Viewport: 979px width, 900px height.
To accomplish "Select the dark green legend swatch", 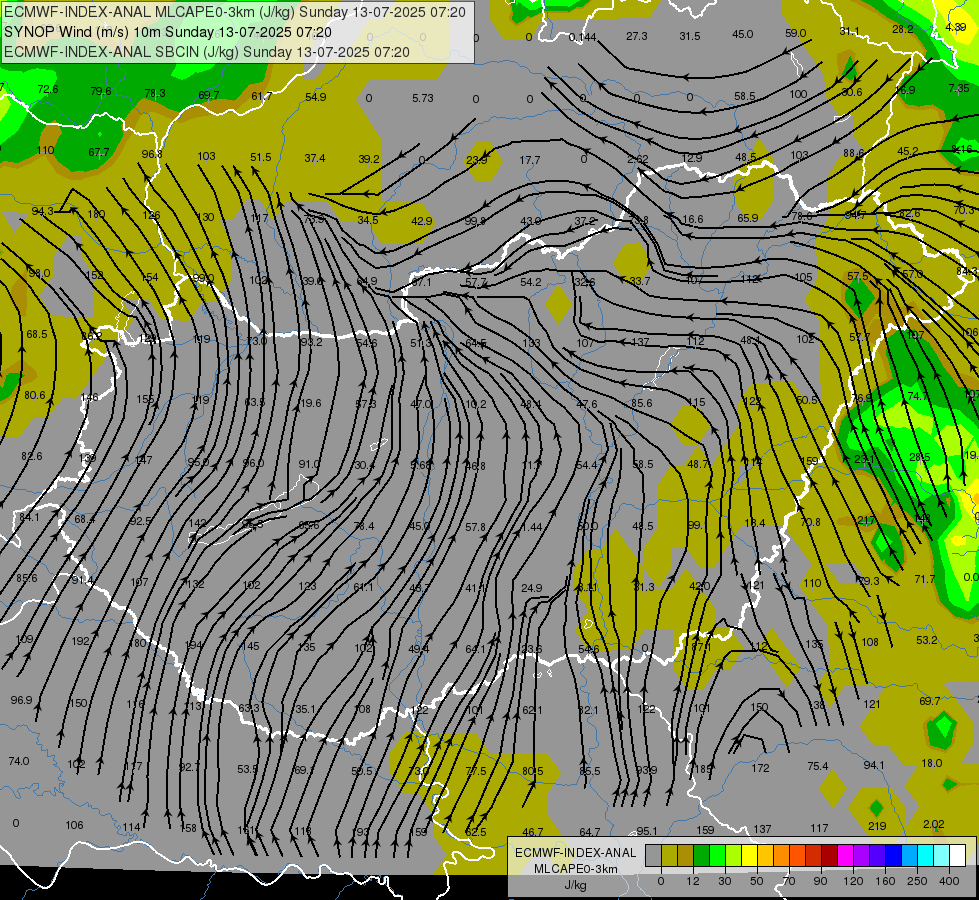I will [701, 856].
